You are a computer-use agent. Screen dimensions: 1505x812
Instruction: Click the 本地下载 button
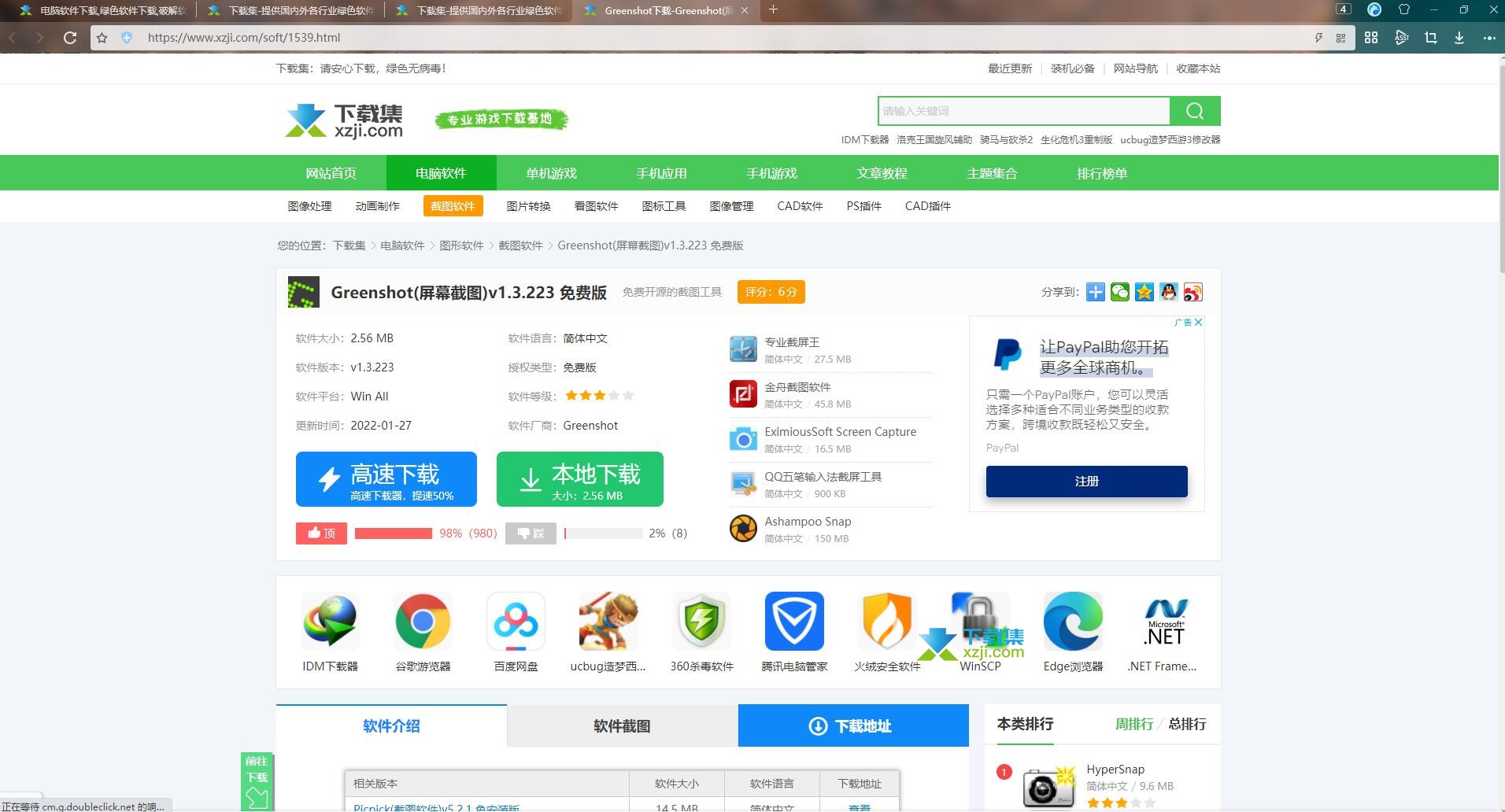(580, 479)
